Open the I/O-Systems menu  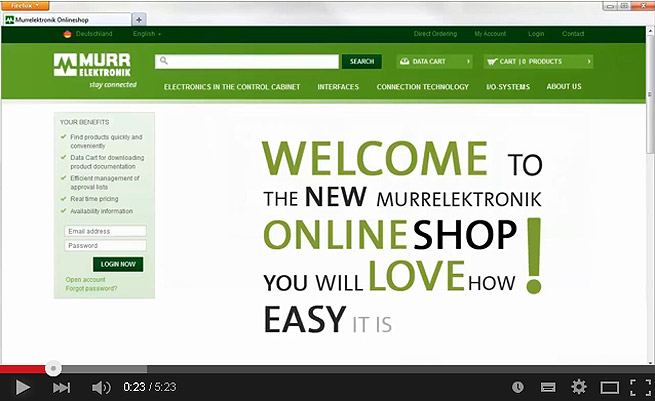click(x=508, y=87)
